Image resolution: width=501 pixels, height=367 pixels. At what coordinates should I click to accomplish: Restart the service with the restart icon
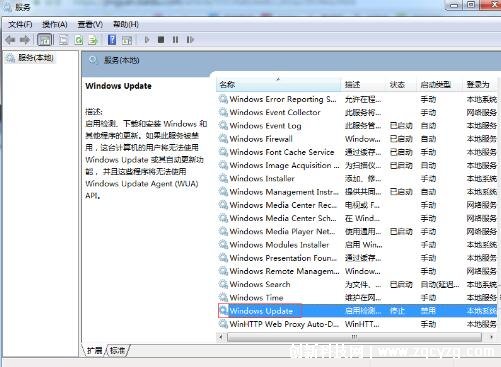tap(190, 40)
